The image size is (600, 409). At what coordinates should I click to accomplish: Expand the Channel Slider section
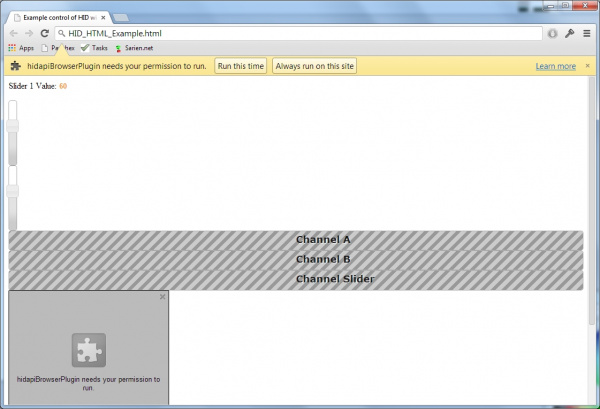(296, 279)
